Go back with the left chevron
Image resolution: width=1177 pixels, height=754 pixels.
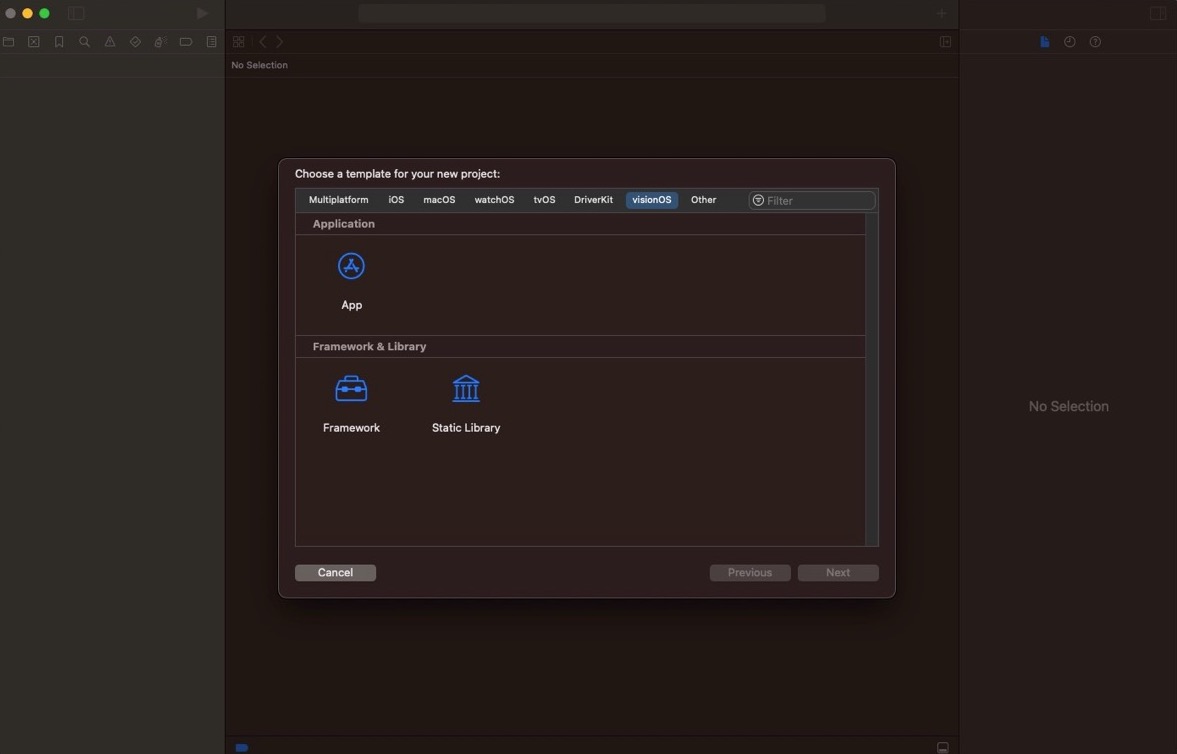coord(263,42)
